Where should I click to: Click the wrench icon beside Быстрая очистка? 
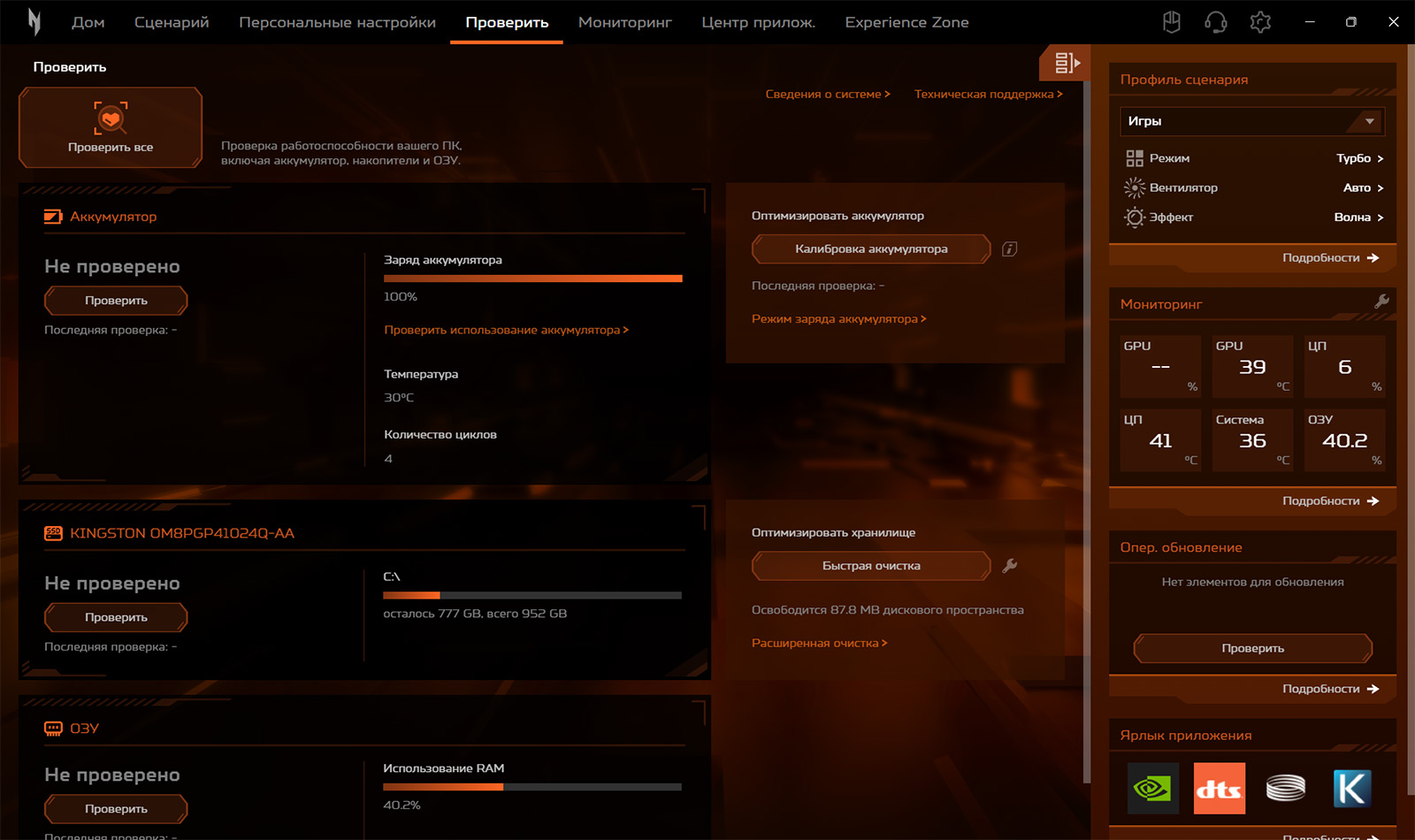click(1009, 566)
